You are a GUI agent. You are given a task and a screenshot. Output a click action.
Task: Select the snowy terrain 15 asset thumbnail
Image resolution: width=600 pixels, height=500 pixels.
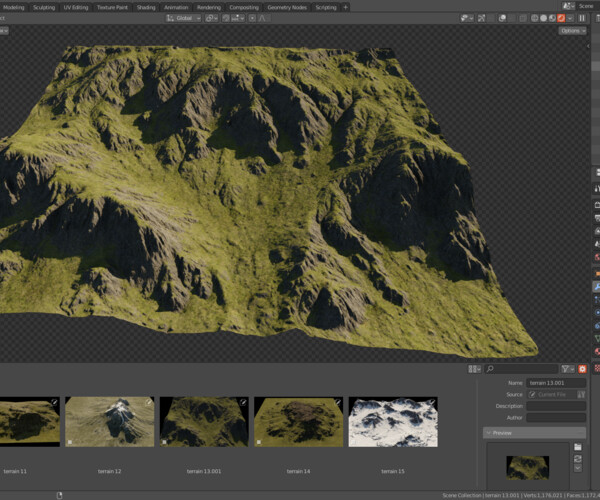(x=393, y=422)
